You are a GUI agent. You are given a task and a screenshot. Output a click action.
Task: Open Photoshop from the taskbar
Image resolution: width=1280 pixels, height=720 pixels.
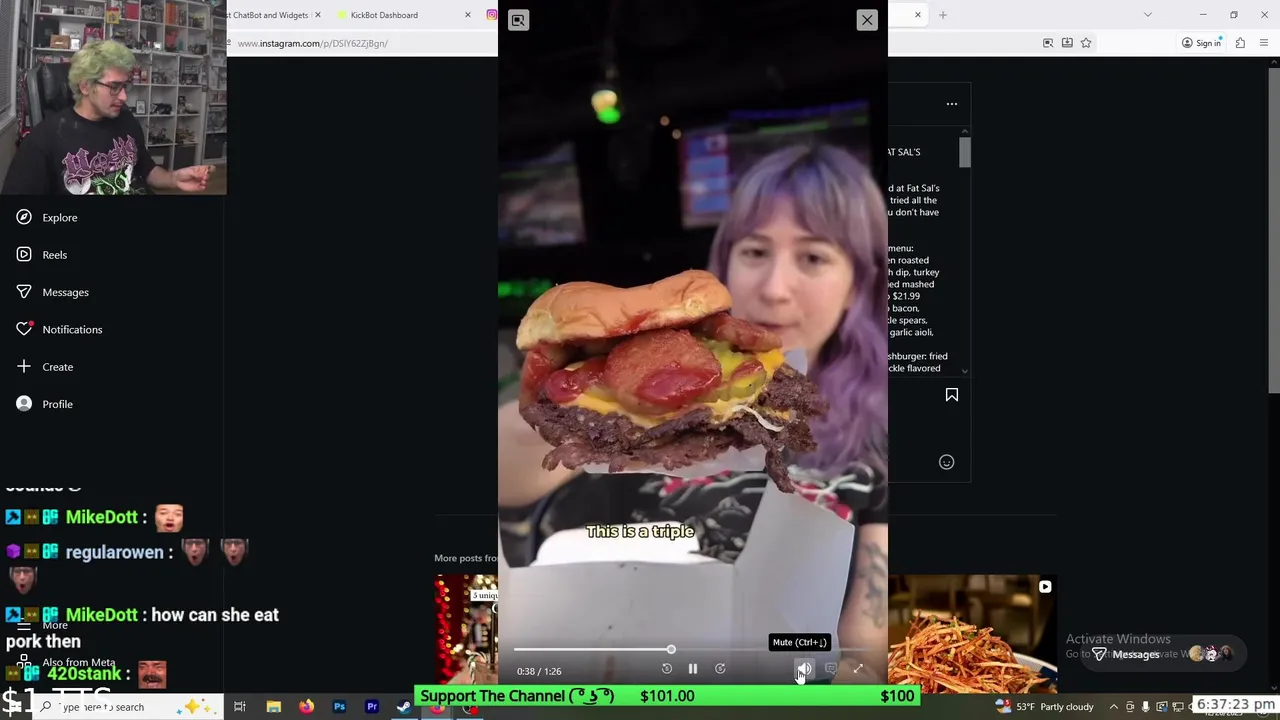[339, 707]
